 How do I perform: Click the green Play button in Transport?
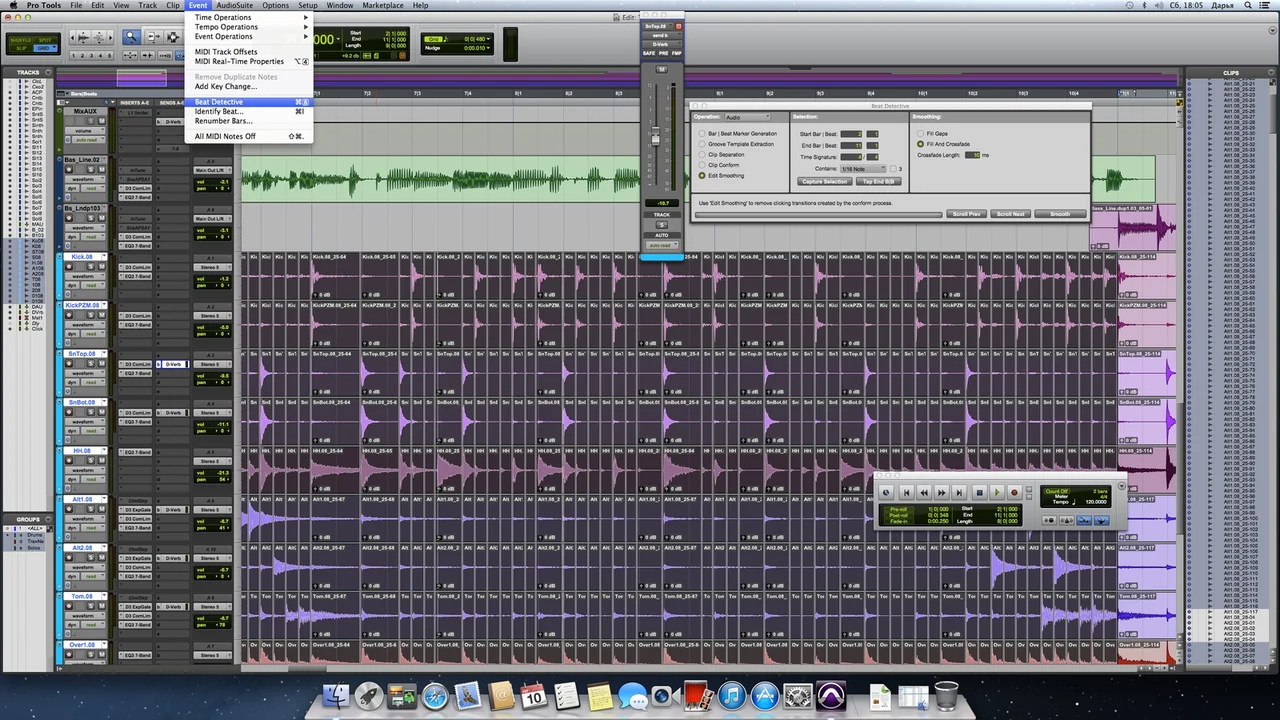996,492
